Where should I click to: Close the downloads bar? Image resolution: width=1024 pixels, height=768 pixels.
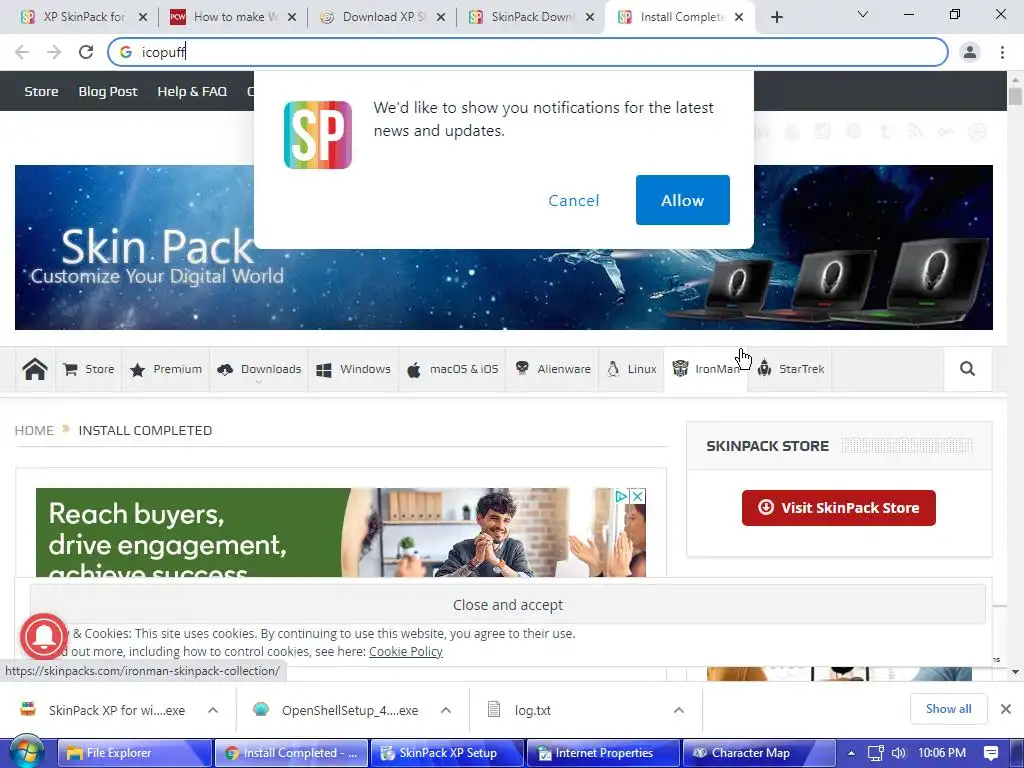[1006, 709]
